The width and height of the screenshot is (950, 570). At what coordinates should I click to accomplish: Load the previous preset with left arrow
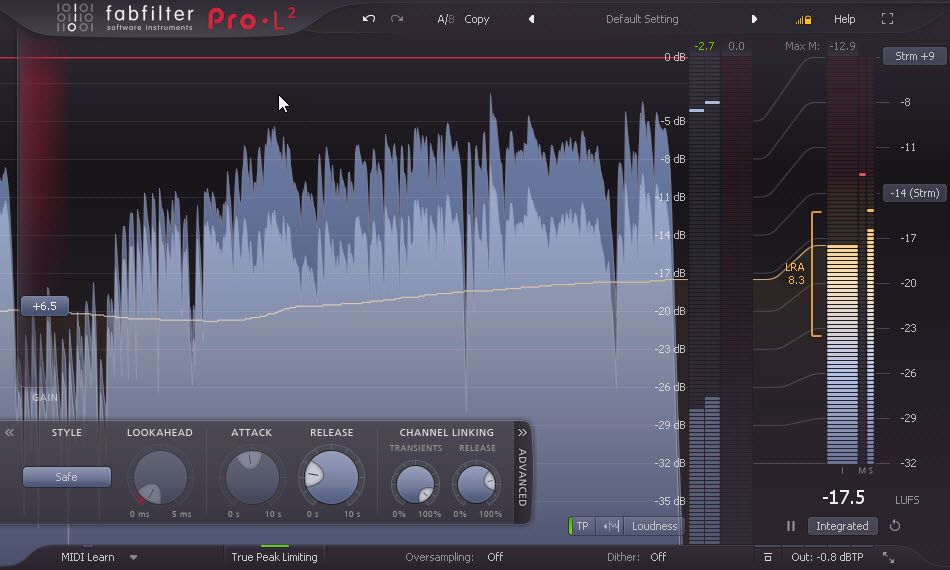pyautogui.click(x=531, y=19)
